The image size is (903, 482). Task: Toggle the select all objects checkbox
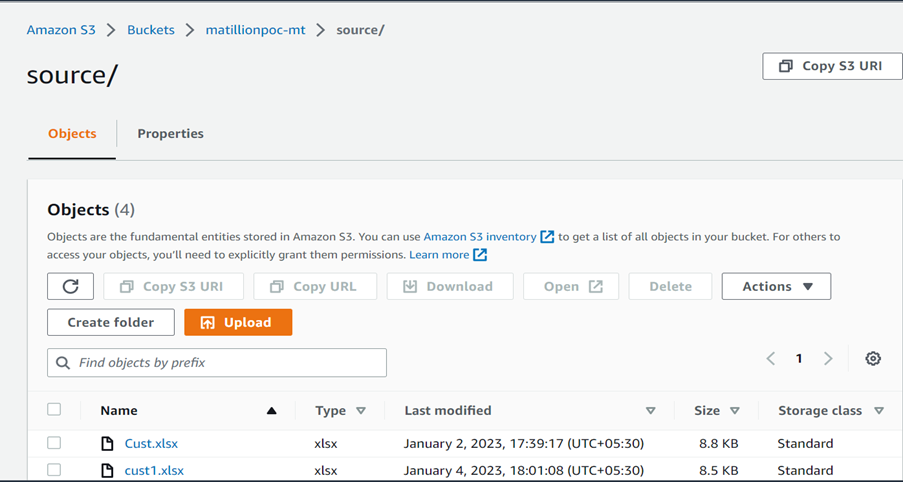pos(54,409)
